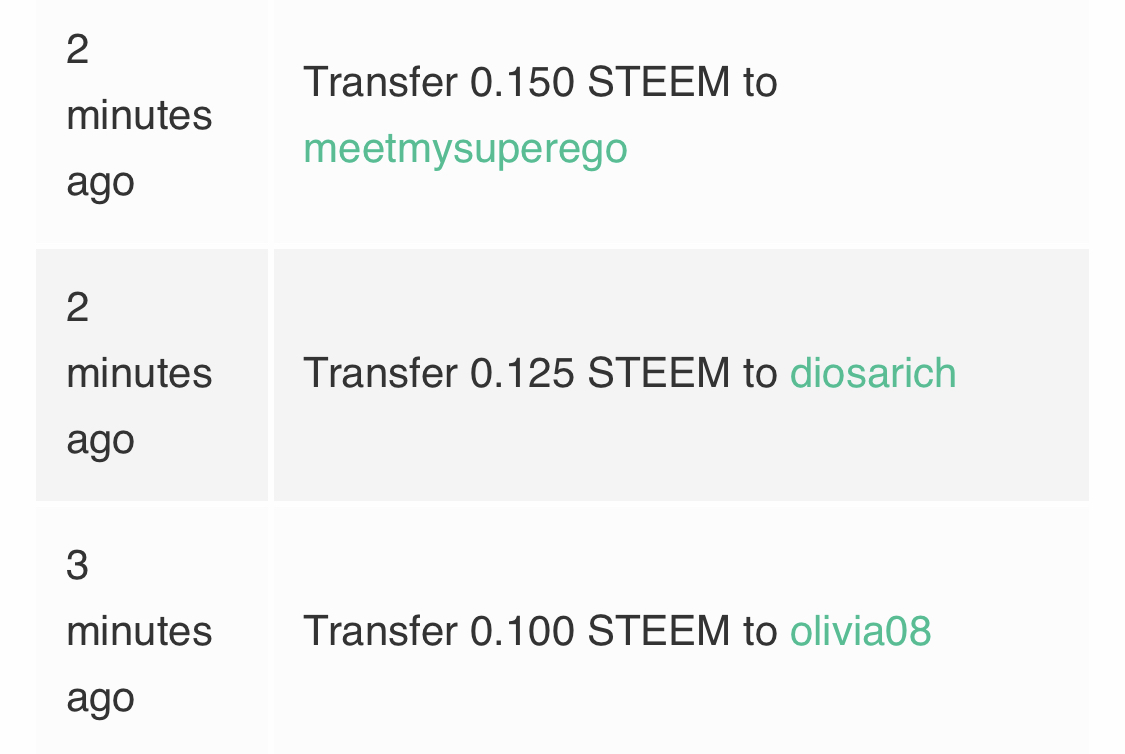The image size is (1125, 754).
Task: Open the diosarich account link
Action: 872,373
